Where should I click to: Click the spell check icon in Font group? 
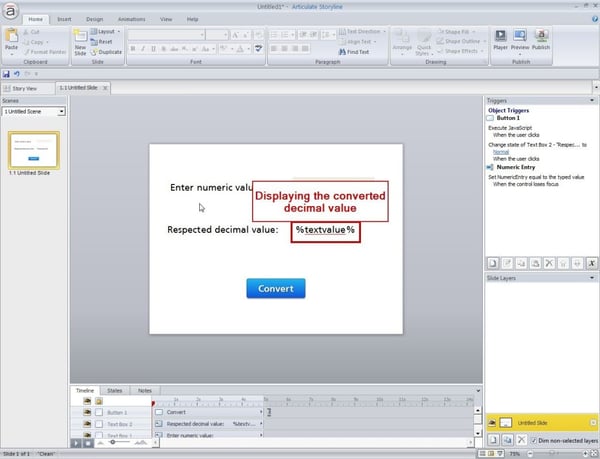click(x=259, y=49)
